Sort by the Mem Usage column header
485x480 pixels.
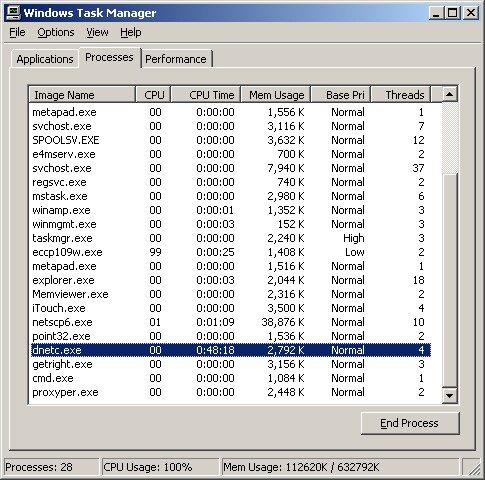pyautogui.click(x=276, y=95)
